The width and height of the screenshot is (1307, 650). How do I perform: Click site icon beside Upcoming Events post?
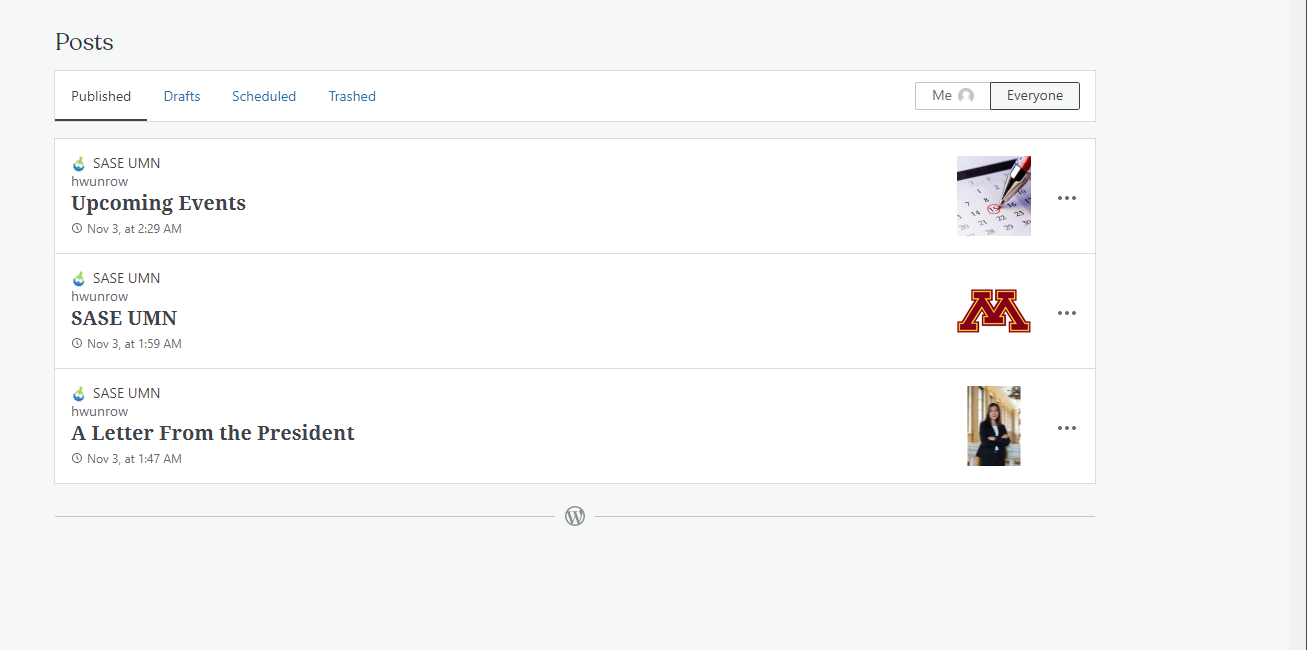[79, 164]
